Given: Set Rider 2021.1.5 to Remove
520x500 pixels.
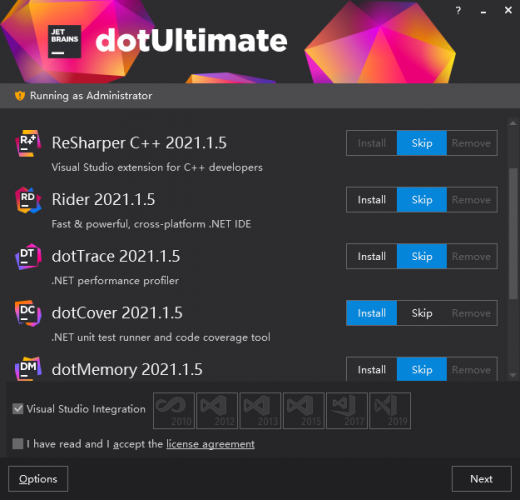Looking at the screenshot, I should click(x=472, y=200).
